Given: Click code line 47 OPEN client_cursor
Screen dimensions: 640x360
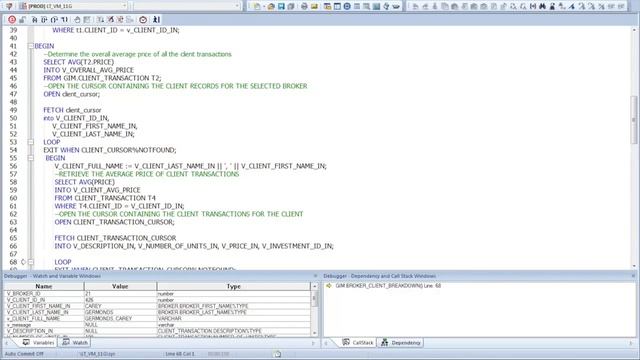Looking at the screenshot, I should [71, 94].
